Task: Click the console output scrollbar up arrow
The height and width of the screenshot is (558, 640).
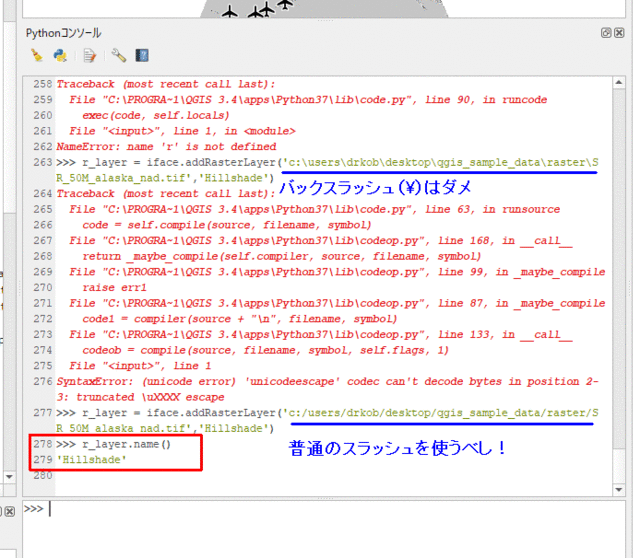Action: coord(619,82)
